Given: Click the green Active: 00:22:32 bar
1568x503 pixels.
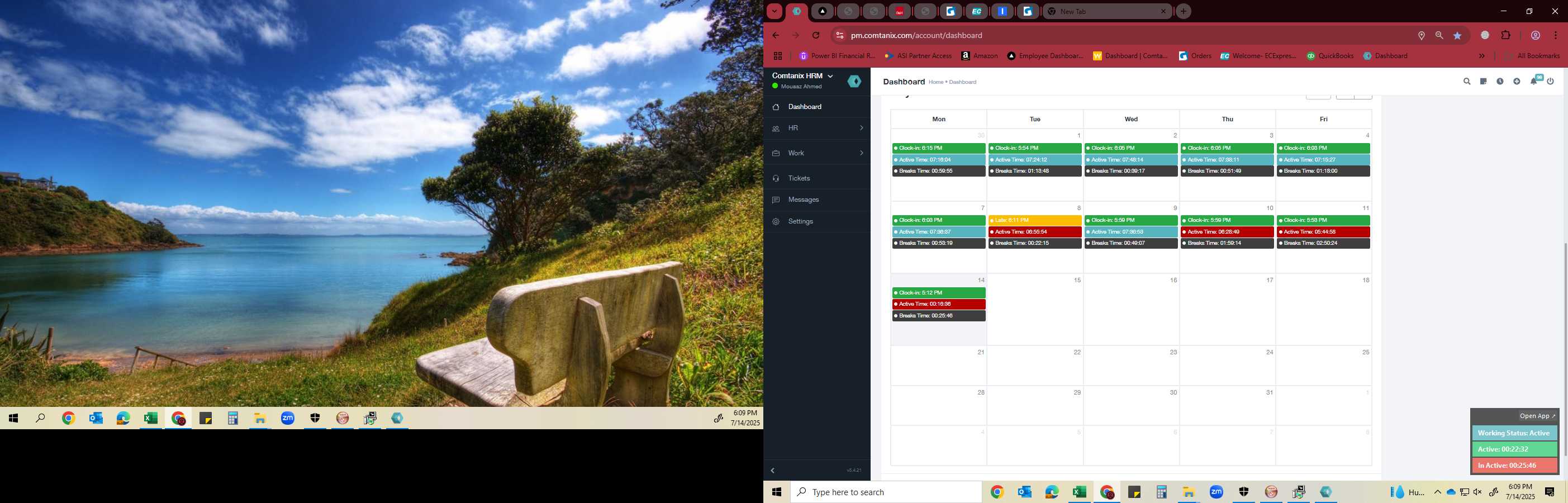Looking at the screenshot, I should tap(1514, 449).
